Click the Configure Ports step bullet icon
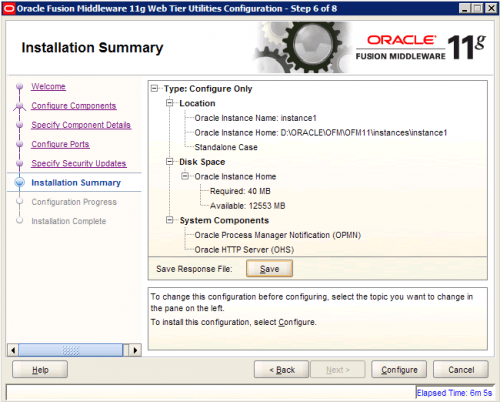The height and width of the screenshot is (402, 500). (x=20, y=144)
